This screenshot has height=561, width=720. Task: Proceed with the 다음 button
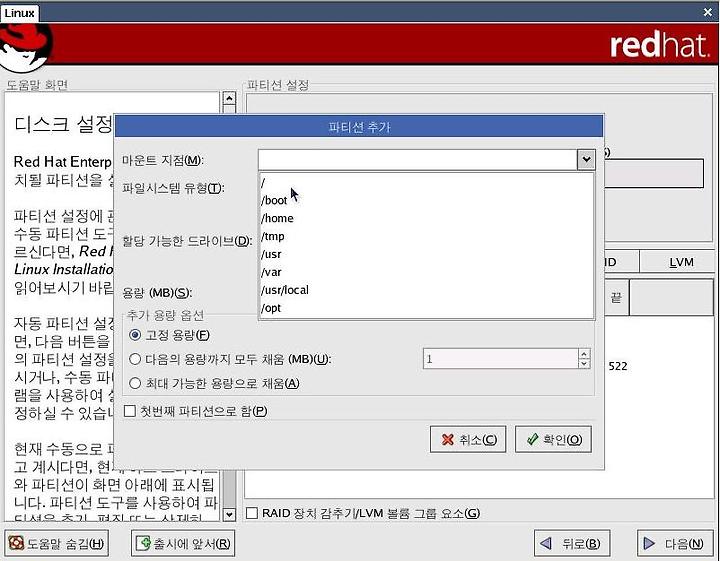point(675,544)
